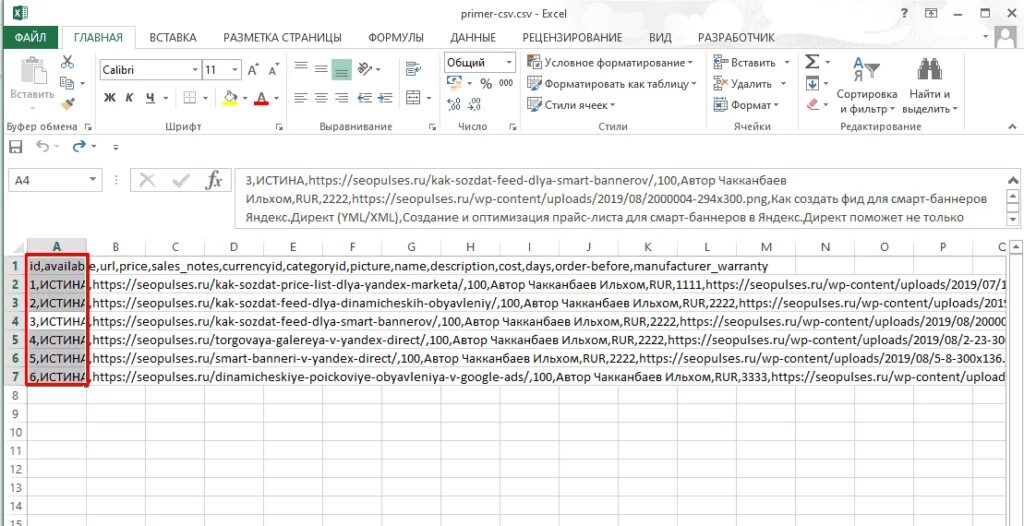Switch to the ДАННЫЕ ribbon tab

tap(473, 37)
